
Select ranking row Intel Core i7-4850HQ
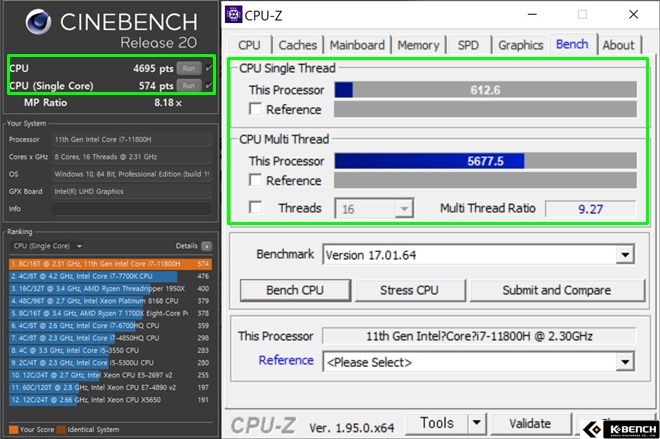tap(110, 338)
